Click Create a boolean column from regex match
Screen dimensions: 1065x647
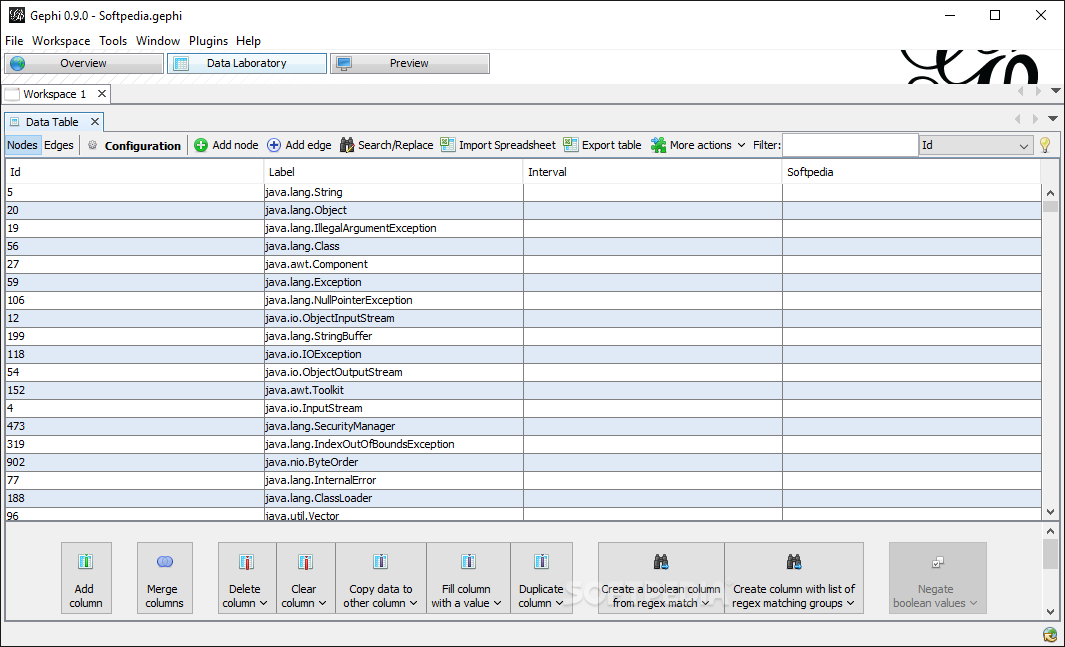(661, 578)
